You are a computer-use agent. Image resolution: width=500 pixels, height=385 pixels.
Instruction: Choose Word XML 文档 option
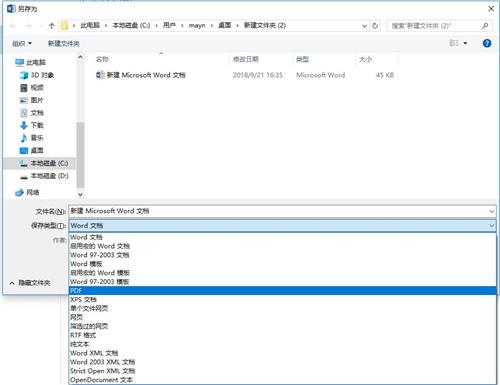point(282,353)
